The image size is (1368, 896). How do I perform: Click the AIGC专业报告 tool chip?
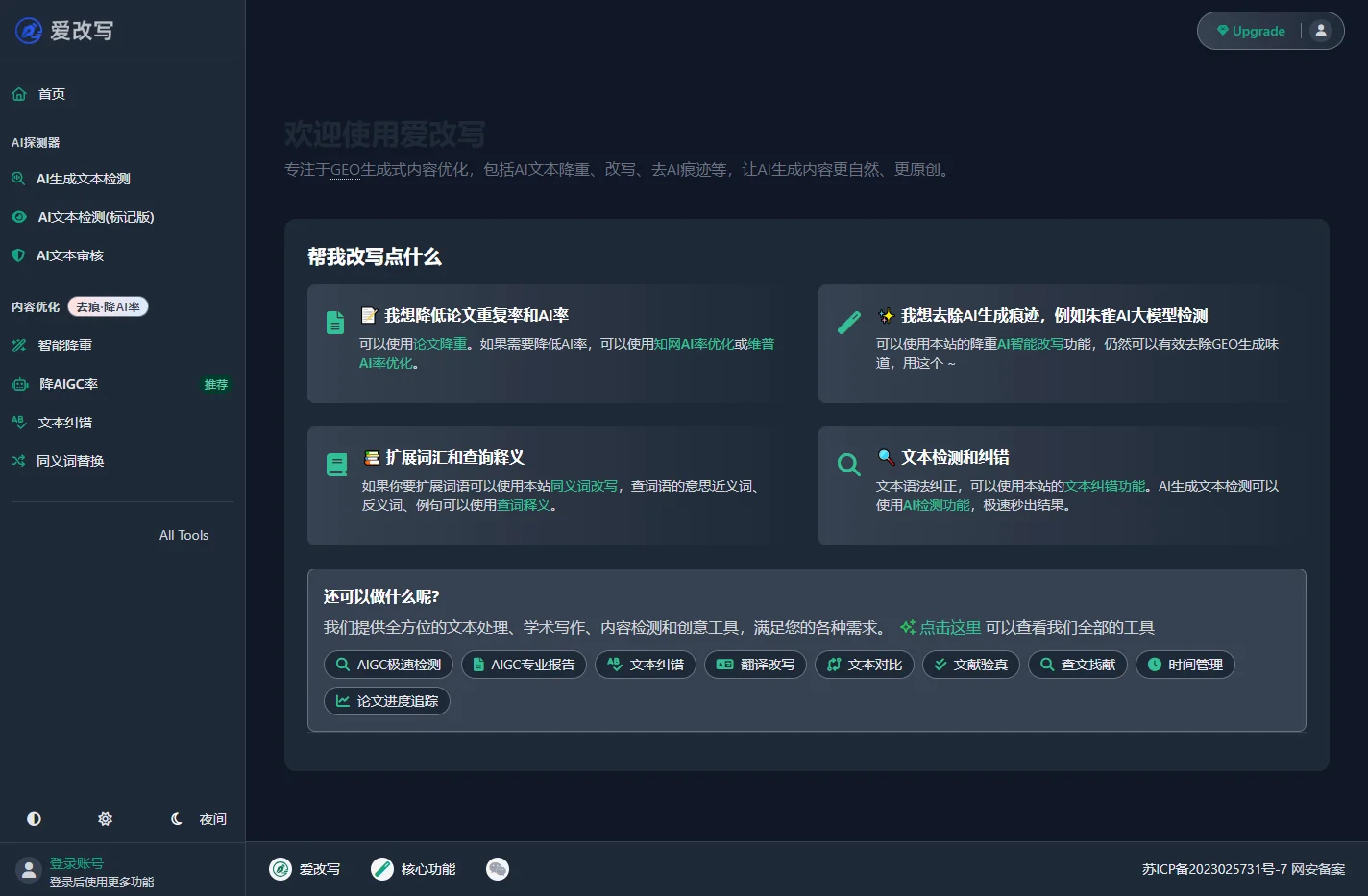tap(524, 665)
